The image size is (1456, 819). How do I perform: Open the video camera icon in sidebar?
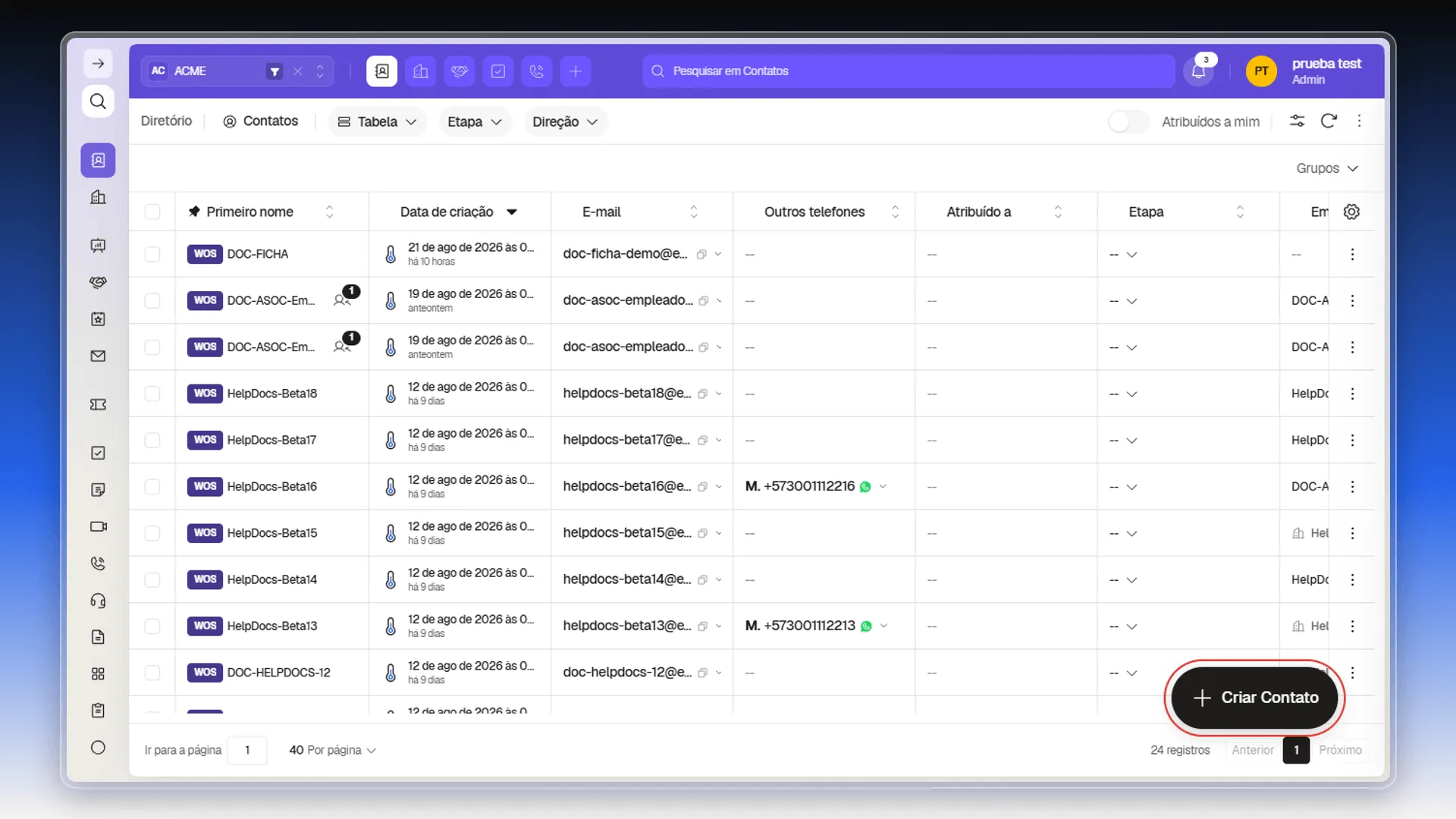tap(98, 526)
